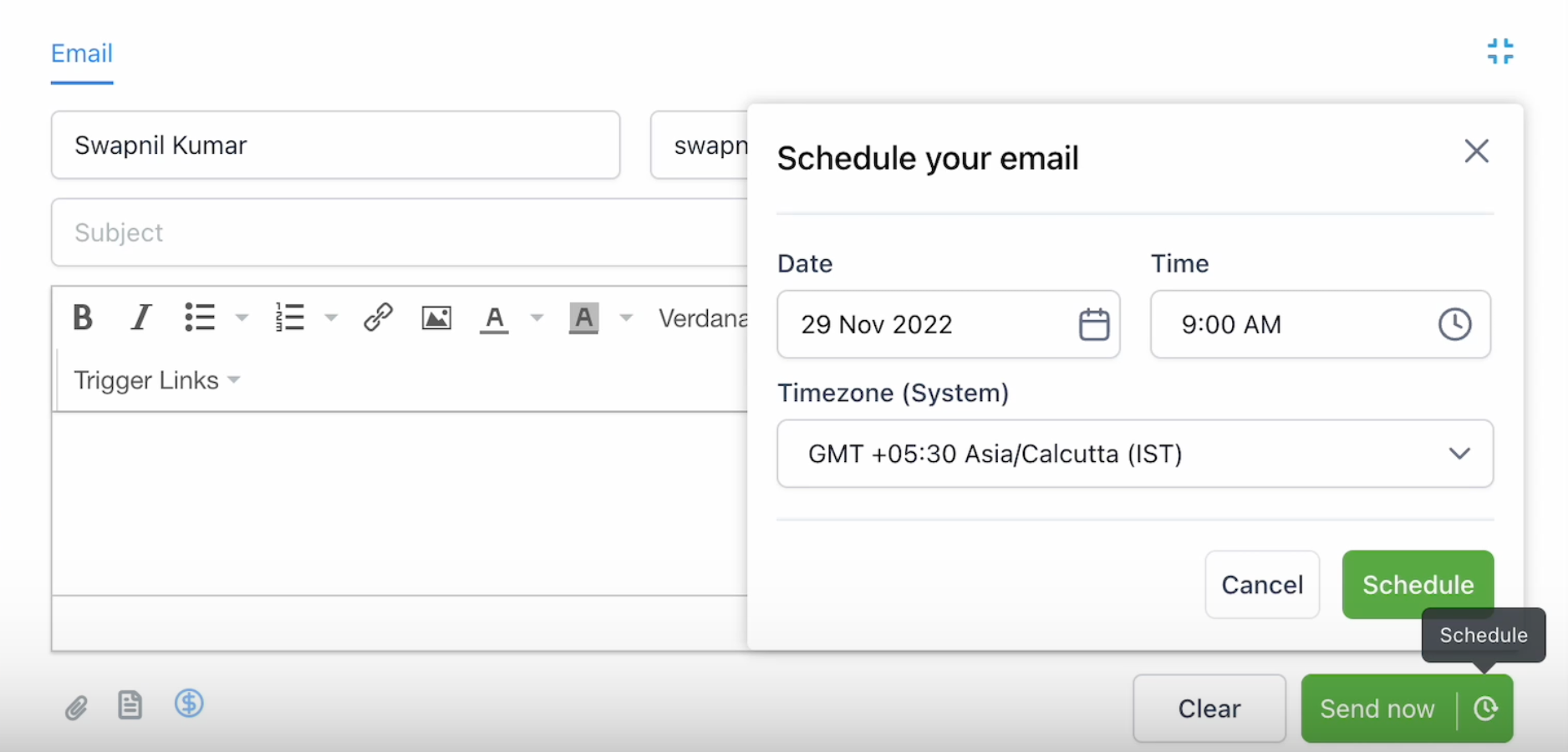The height and width of the screenshot is (752, 1568).
Task: Insert an image into email
Action: (x=436, y=318)
